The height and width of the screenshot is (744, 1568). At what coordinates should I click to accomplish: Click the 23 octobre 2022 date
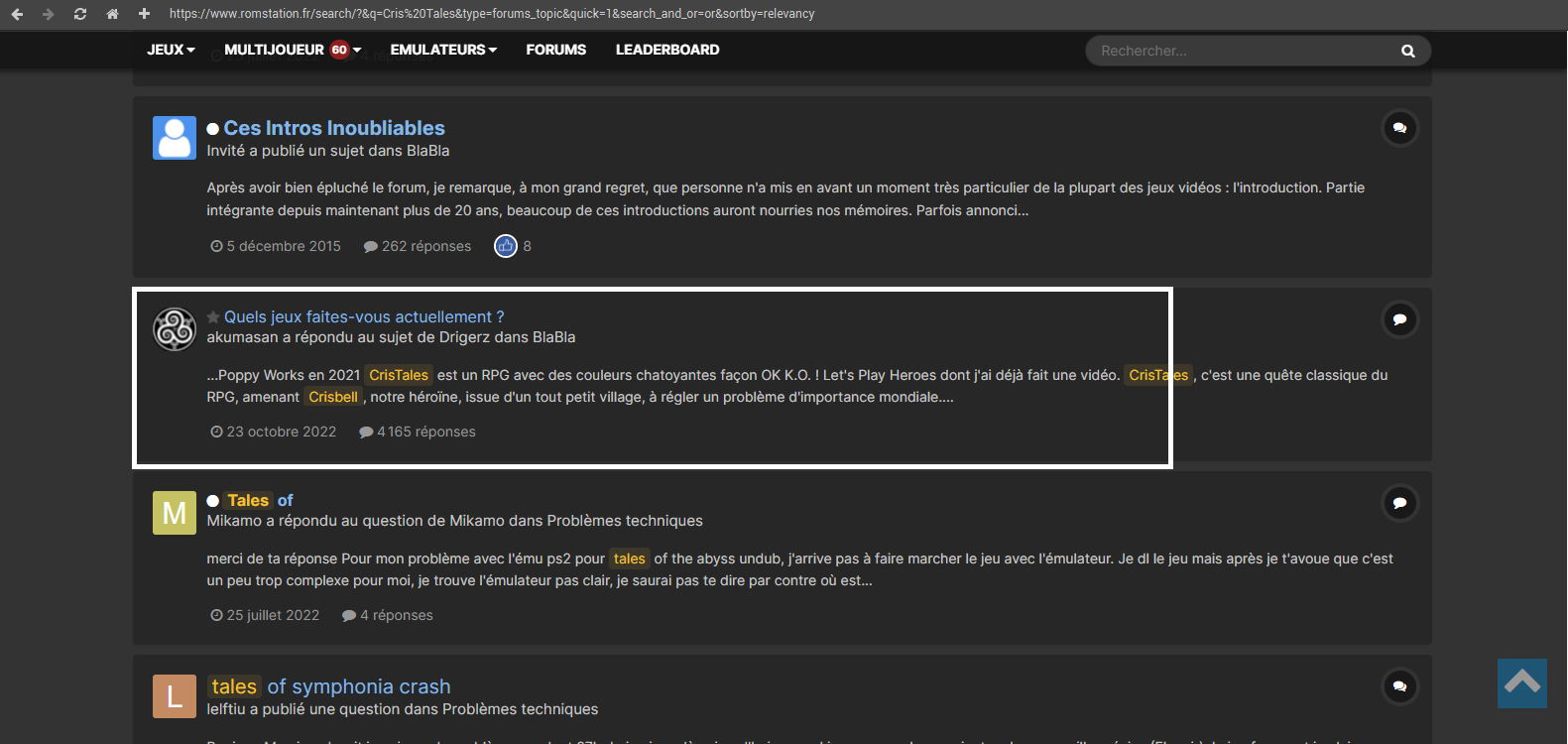[x=282, y=432]
